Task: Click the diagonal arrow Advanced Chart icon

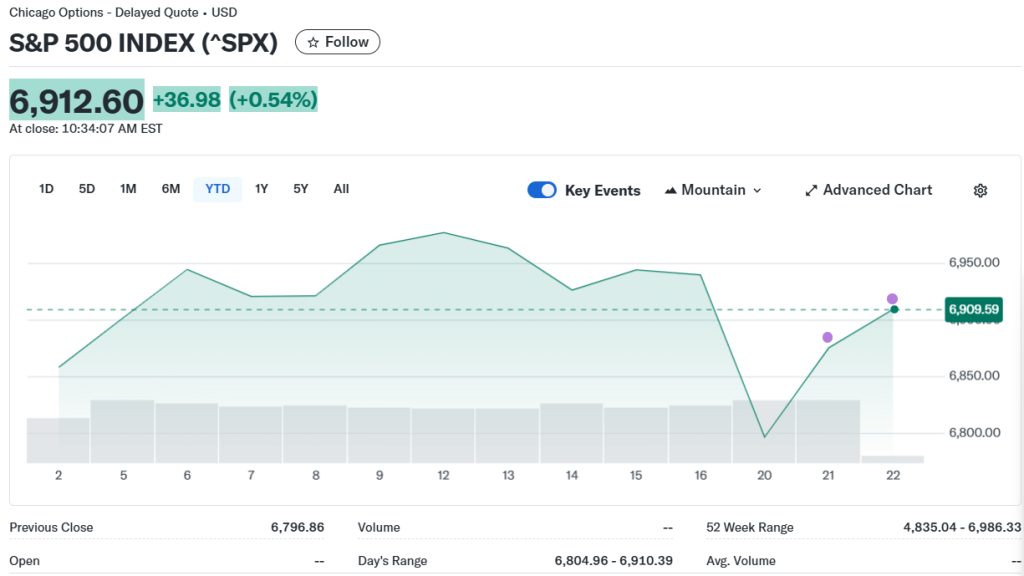Action: [x=811, y=189]
